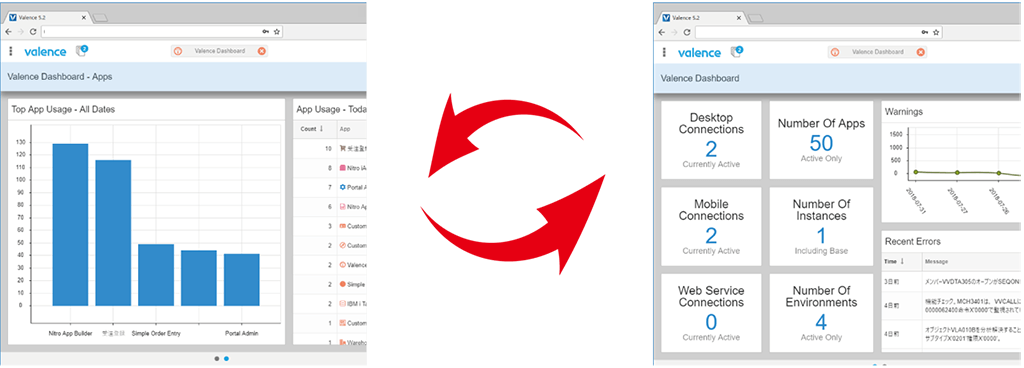Open running apps badge icon in left window

(x=82, y=50)
